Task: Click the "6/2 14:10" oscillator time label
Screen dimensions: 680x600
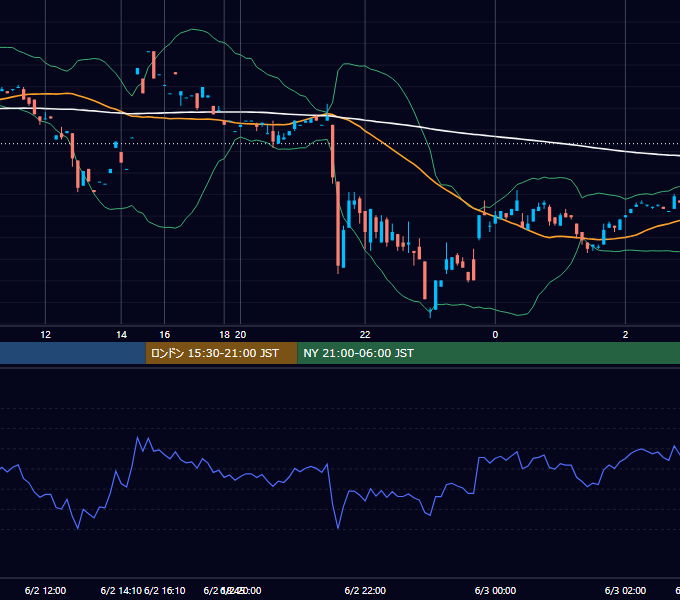Action: coord(121,590)
